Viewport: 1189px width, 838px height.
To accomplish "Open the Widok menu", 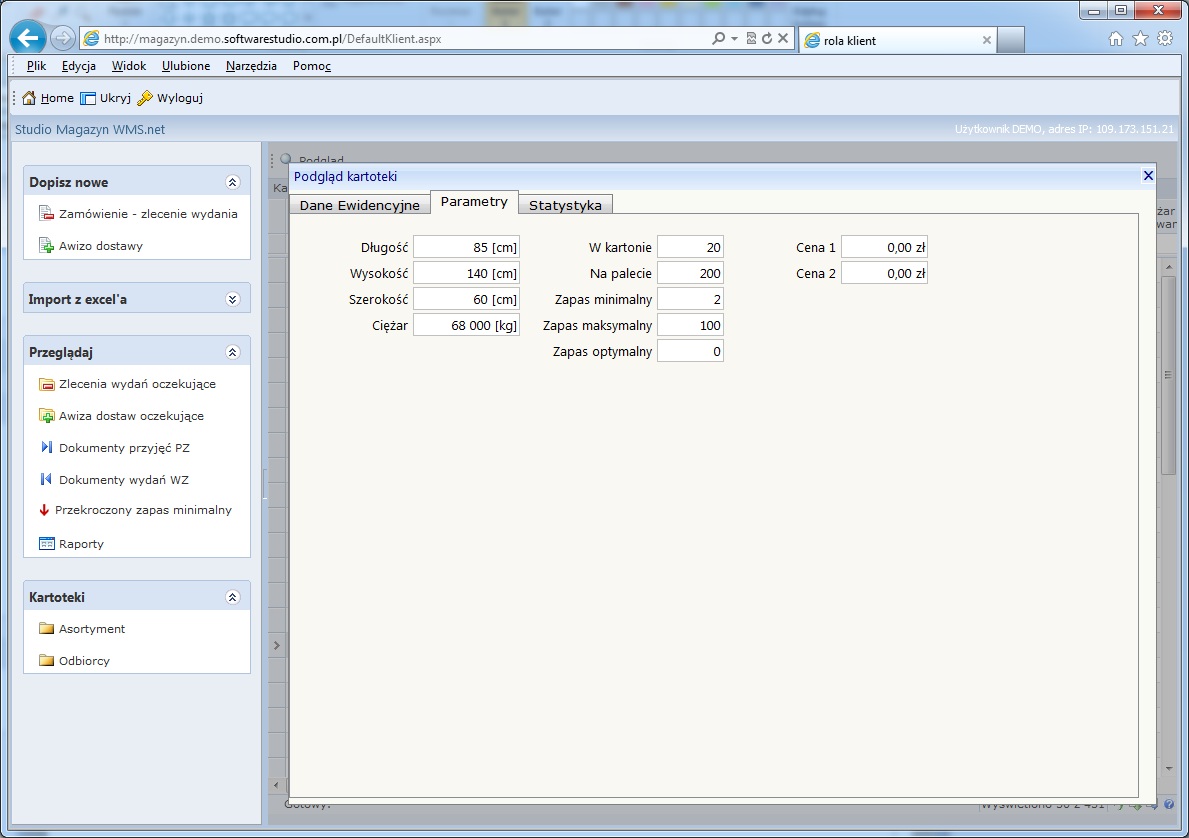I will pos(129,66).
